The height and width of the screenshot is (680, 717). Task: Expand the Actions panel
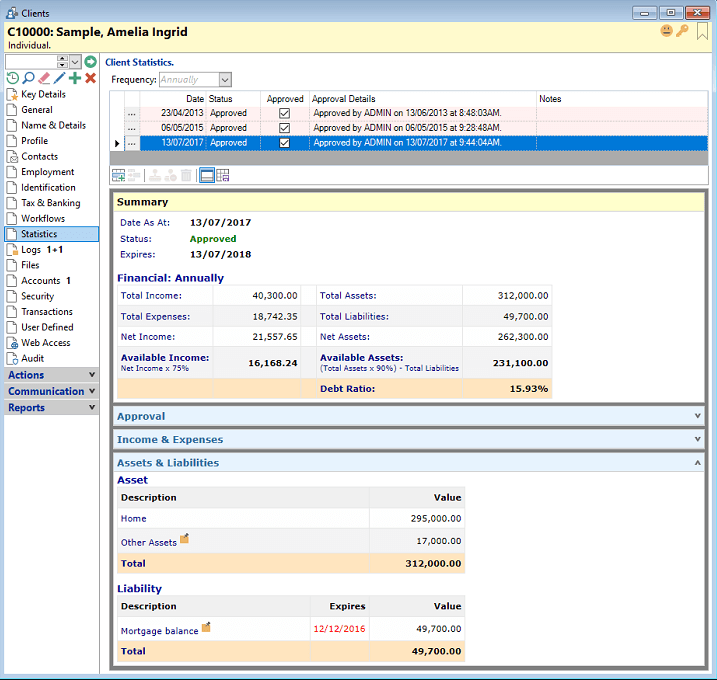pos(52,375)
